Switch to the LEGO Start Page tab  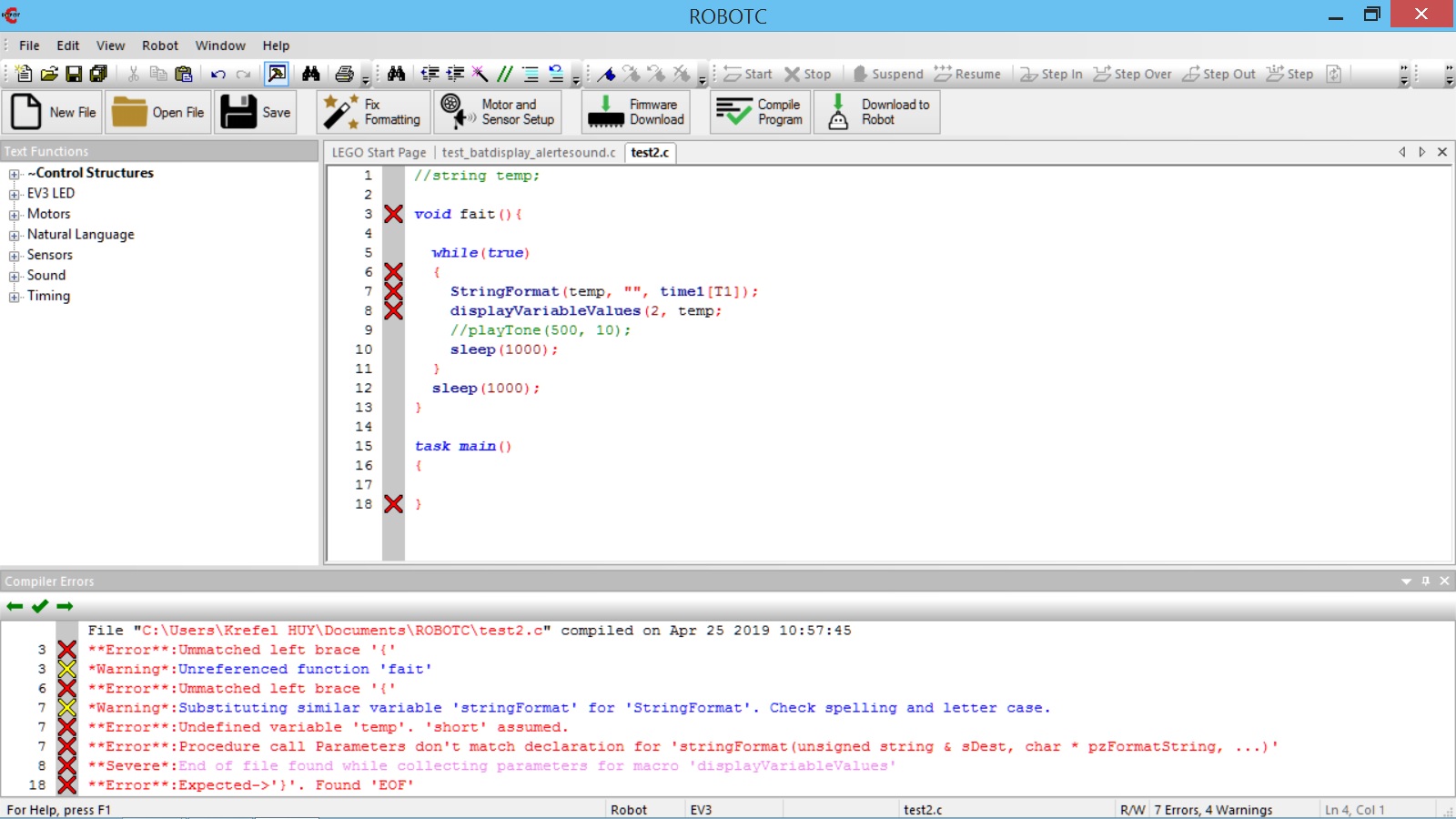coord(379,153)
